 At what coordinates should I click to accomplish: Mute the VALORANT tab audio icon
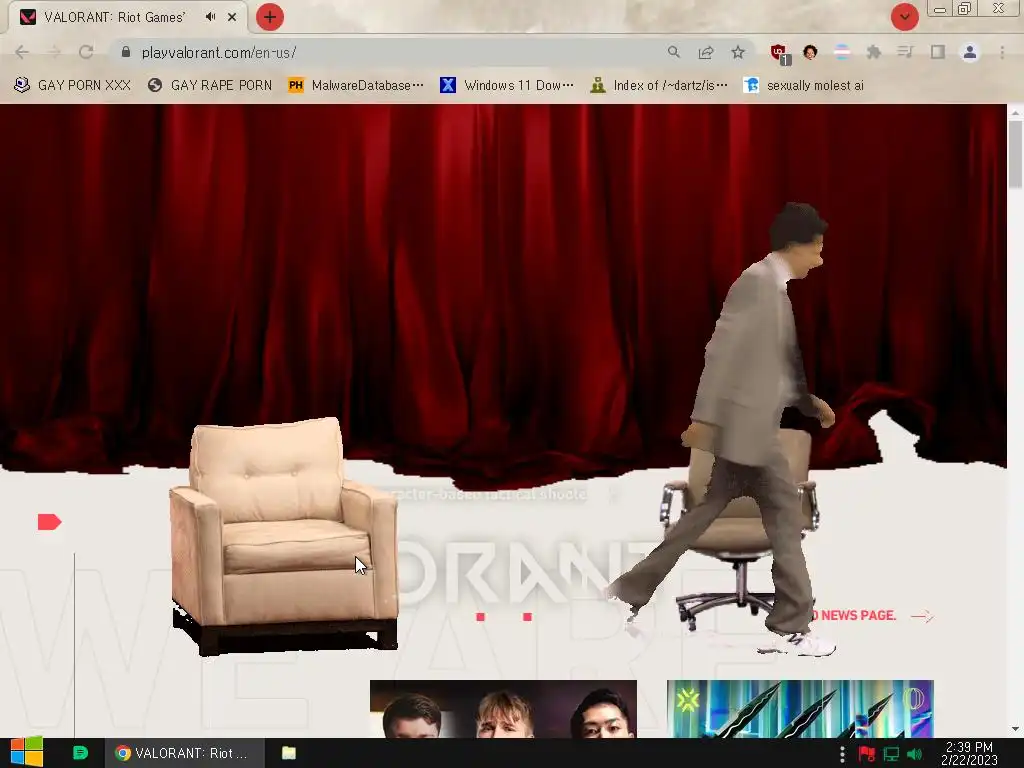click(210, 17)
